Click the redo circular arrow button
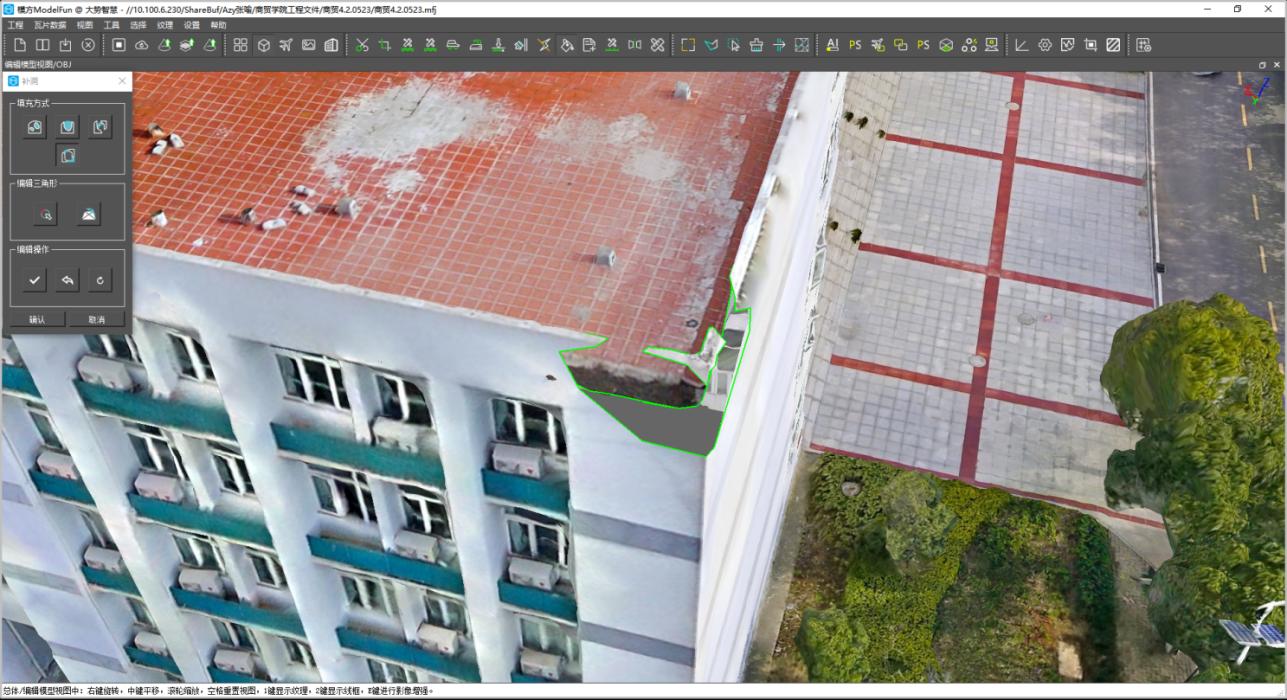Image resolution: width=1287 pixels, height=700 pixels. coord(101,281)
